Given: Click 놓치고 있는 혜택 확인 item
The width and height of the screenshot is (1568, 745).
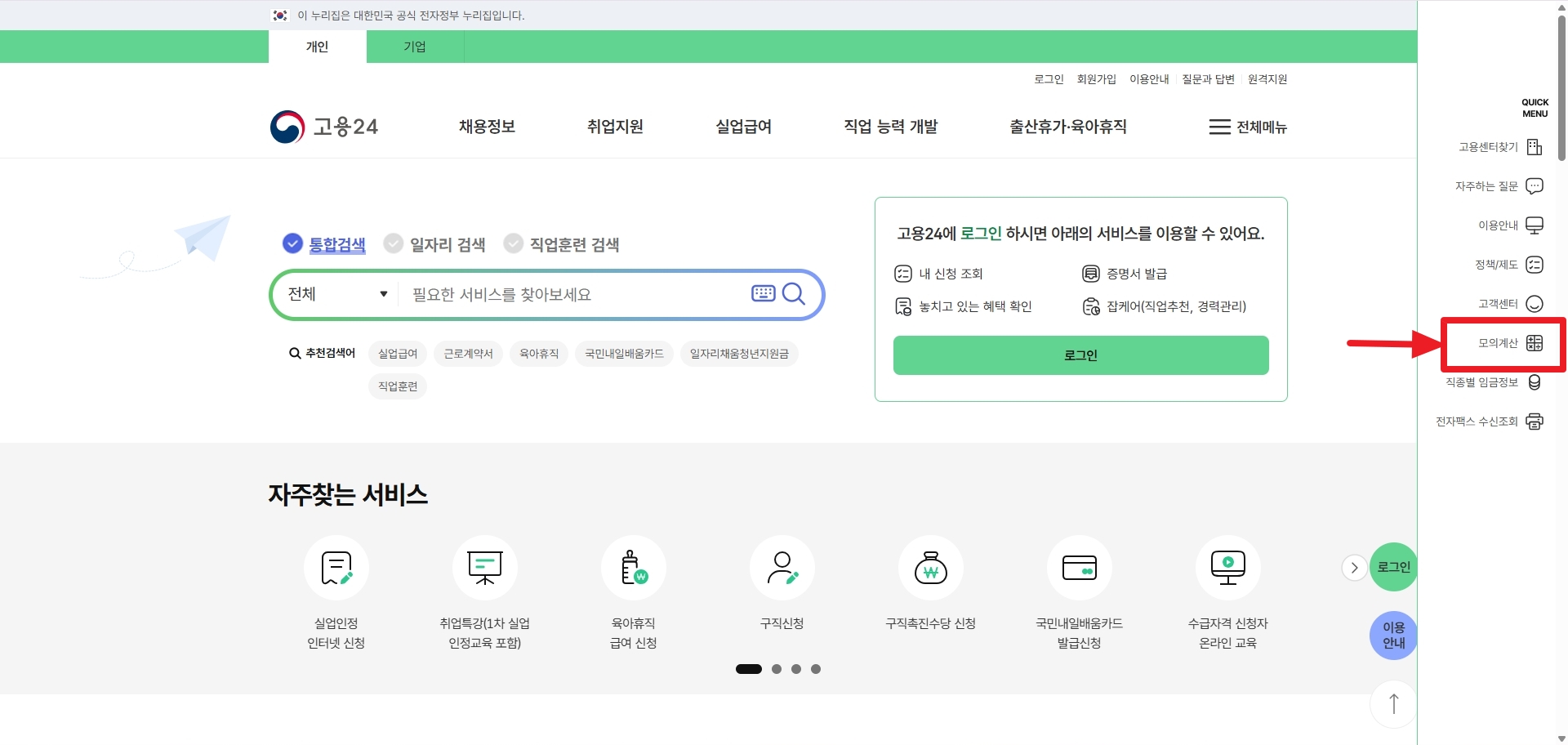Looking at the screenshot, I should (x=964, y=306).
